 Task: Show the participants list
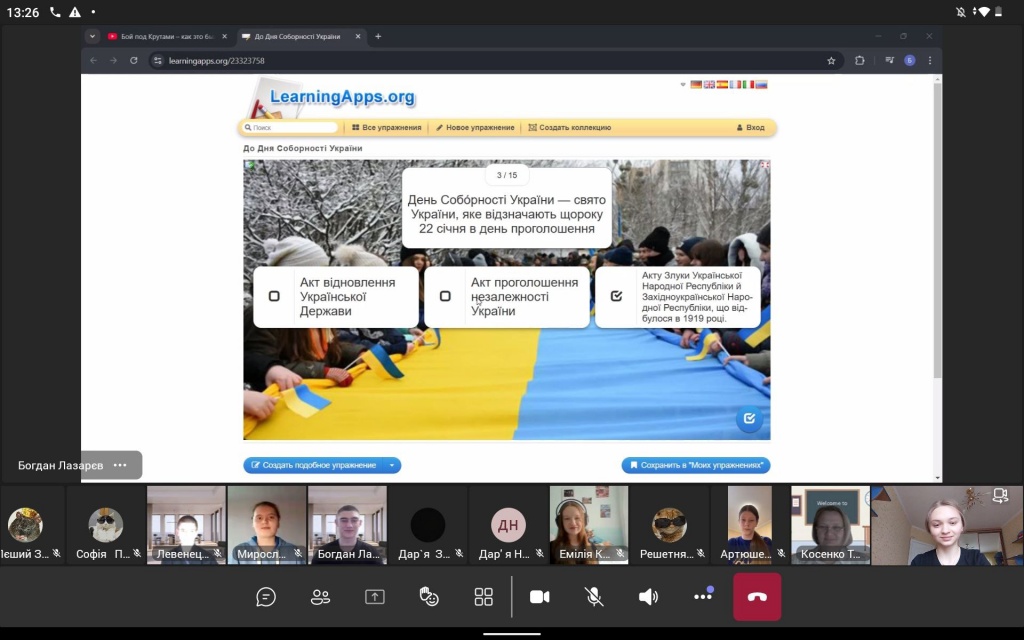click(320, 597)
